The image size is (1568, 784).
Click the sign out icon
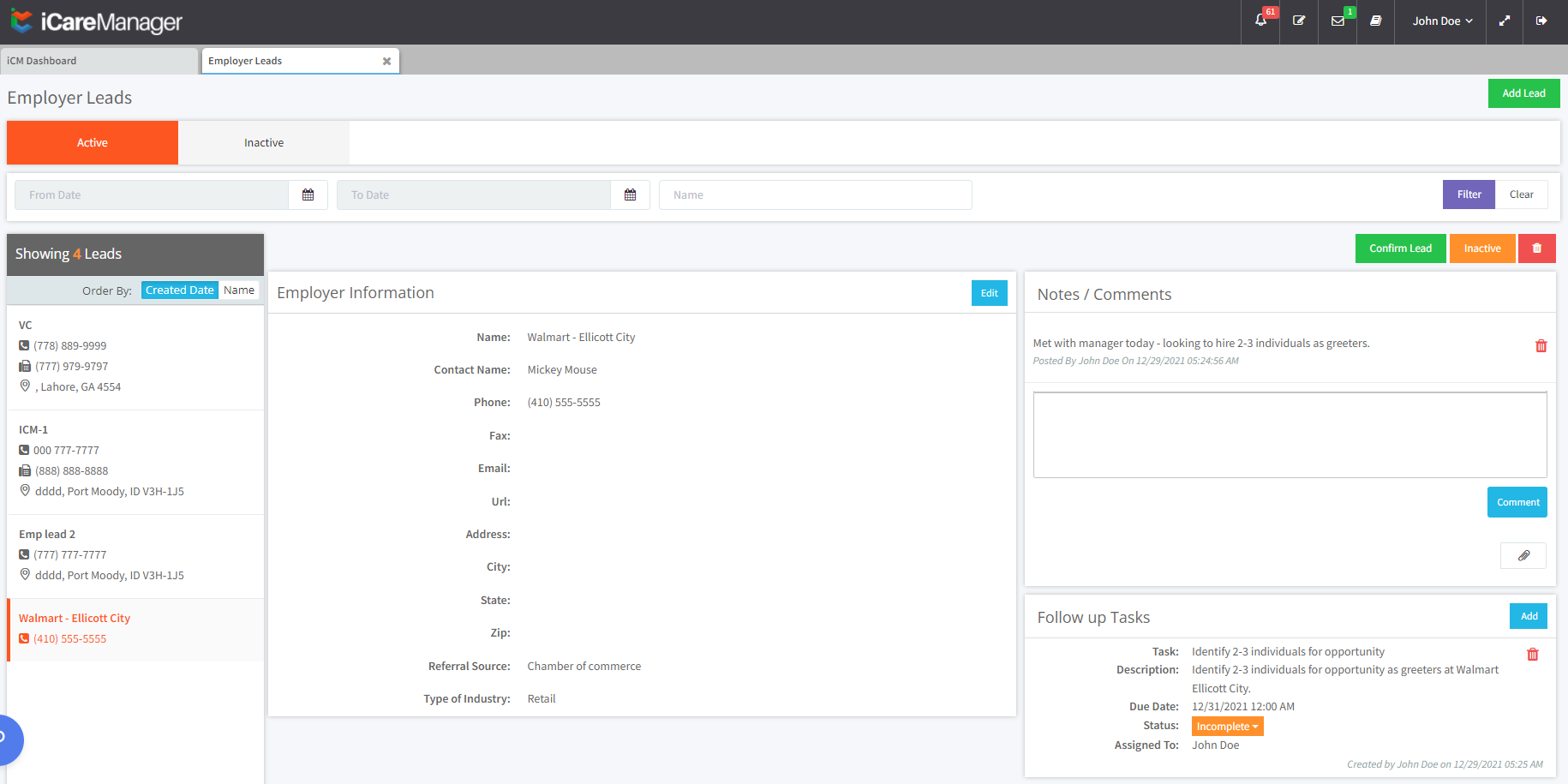point(1541,21)
